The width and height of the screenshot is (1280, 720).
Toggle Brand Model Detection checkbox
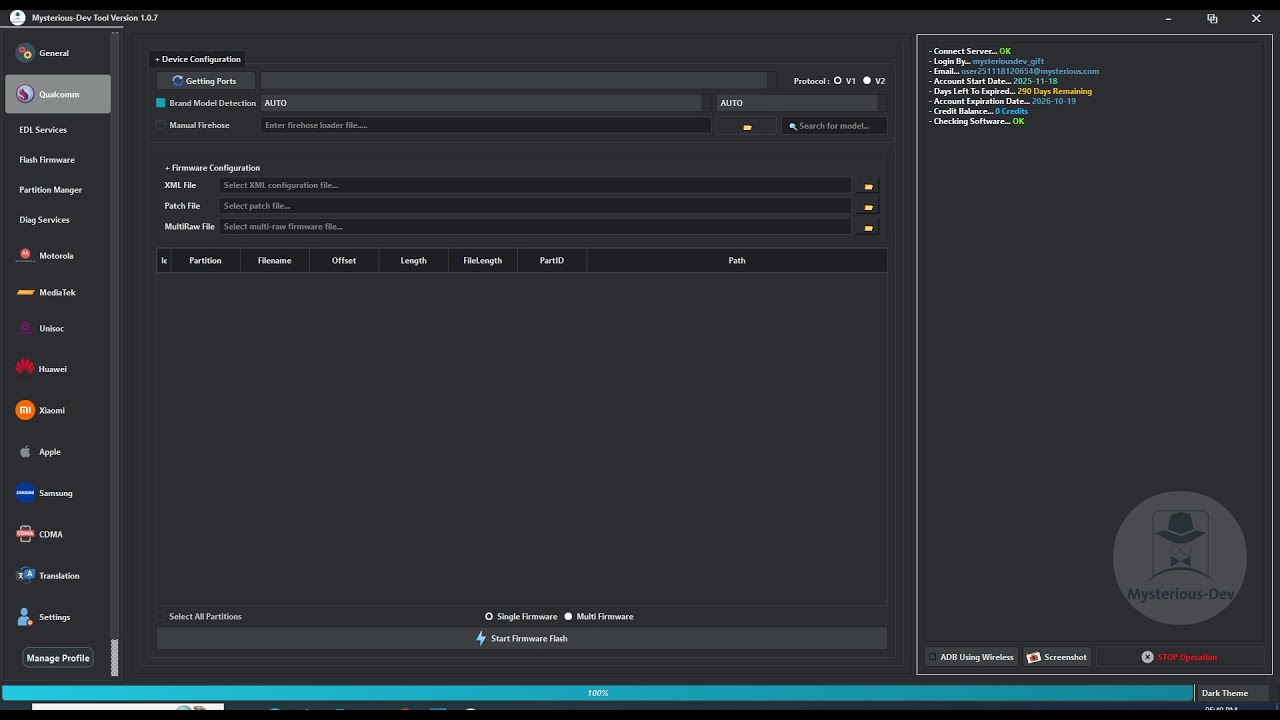pos(161,103)
